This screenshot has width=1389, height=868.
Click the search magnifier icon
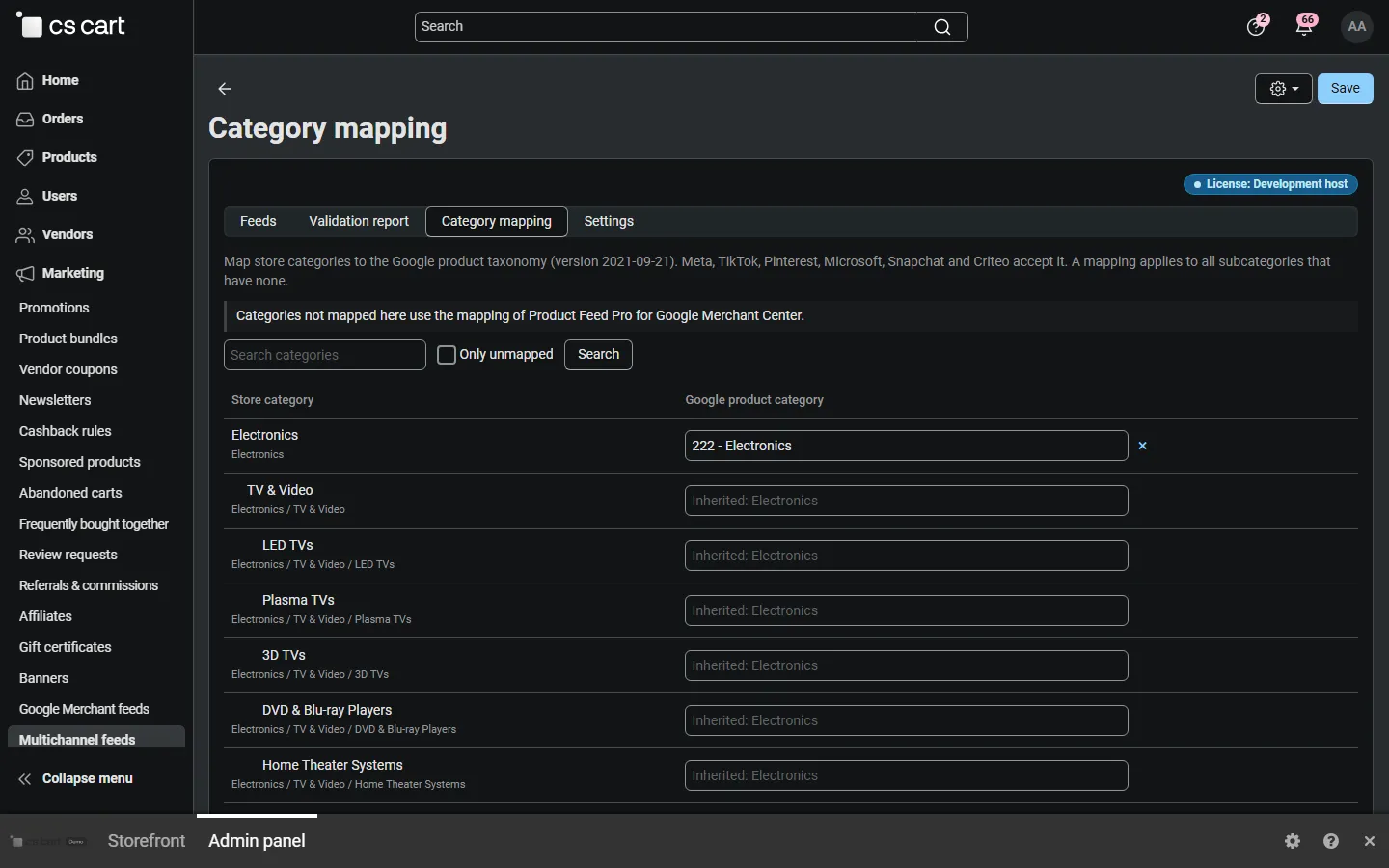[942, 27]
